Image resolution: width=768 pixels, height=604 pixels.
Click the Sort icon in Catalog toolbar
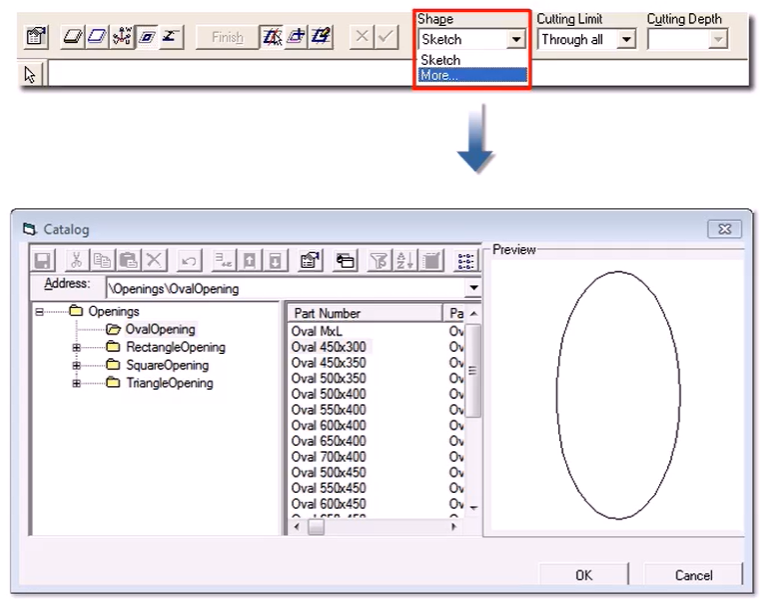coord(403,261)
